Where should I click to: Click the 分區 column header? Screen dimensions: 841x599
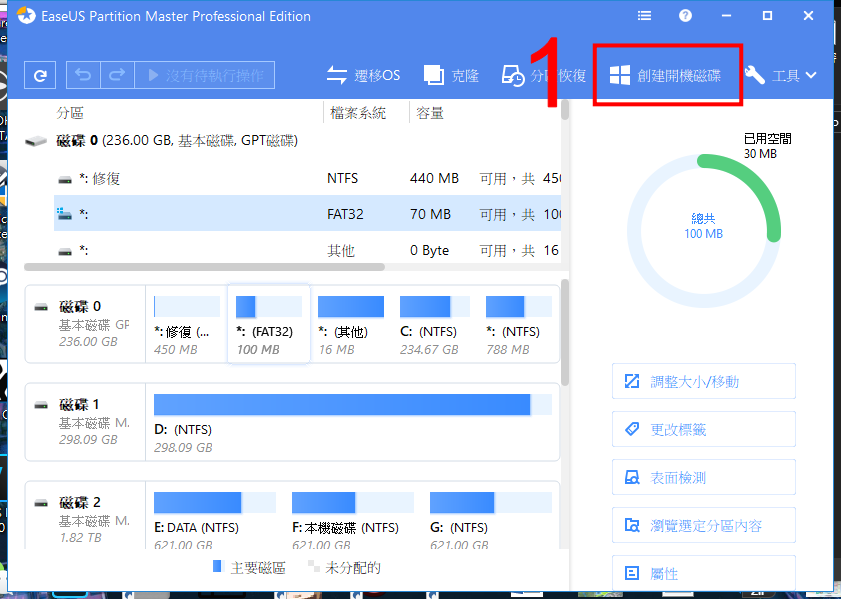tap(70, 113)
